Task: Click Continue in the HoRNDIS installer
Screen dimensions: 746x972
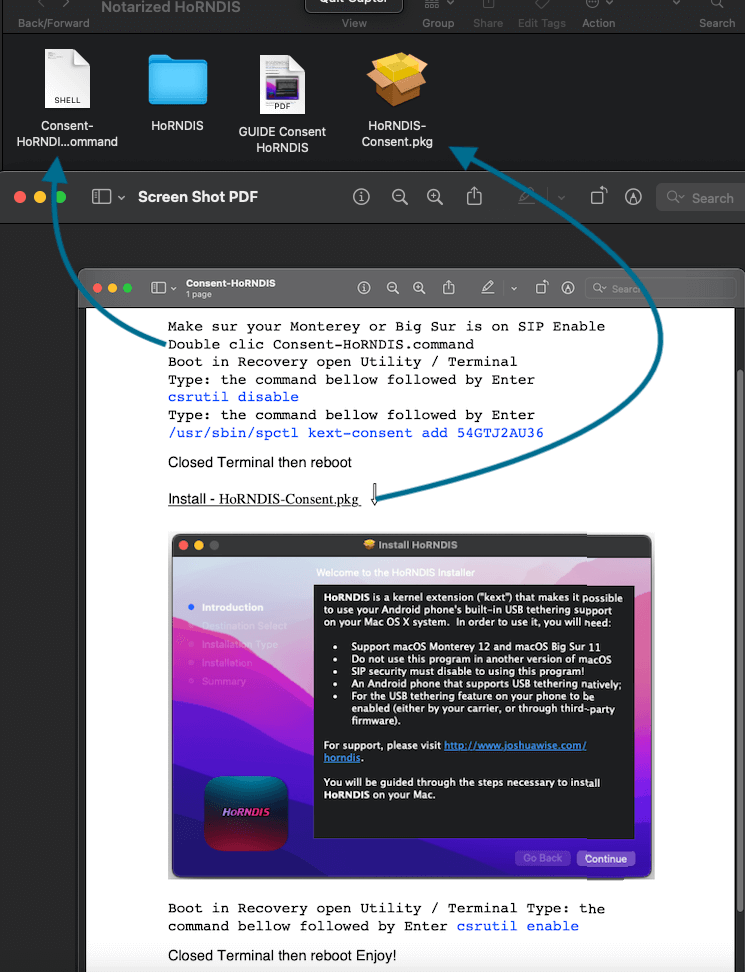Action: pyautogui.click(x=605, y=859)
